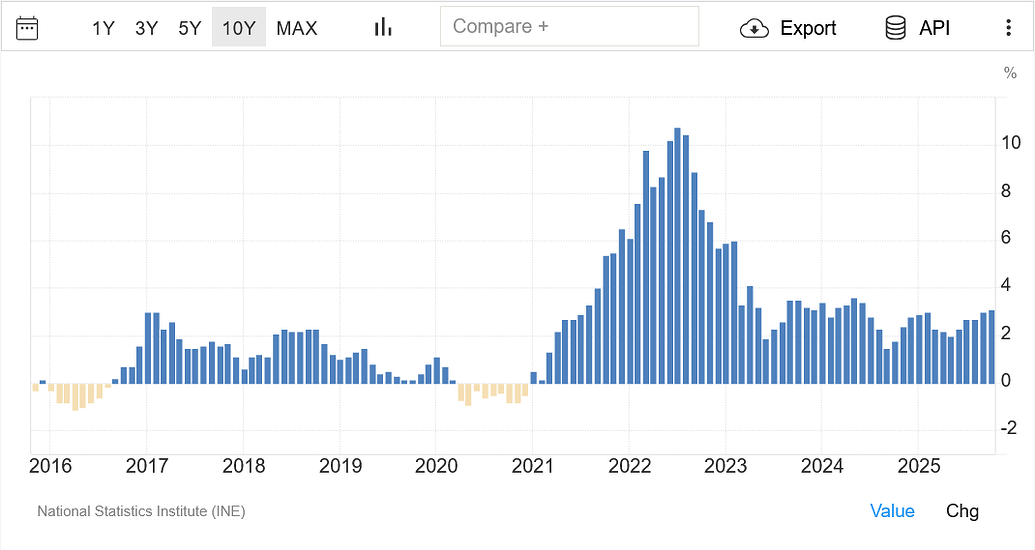This screenshot has width=1035, height=550.
Task: Open the calendar date range picker
Action: point(27,27)
